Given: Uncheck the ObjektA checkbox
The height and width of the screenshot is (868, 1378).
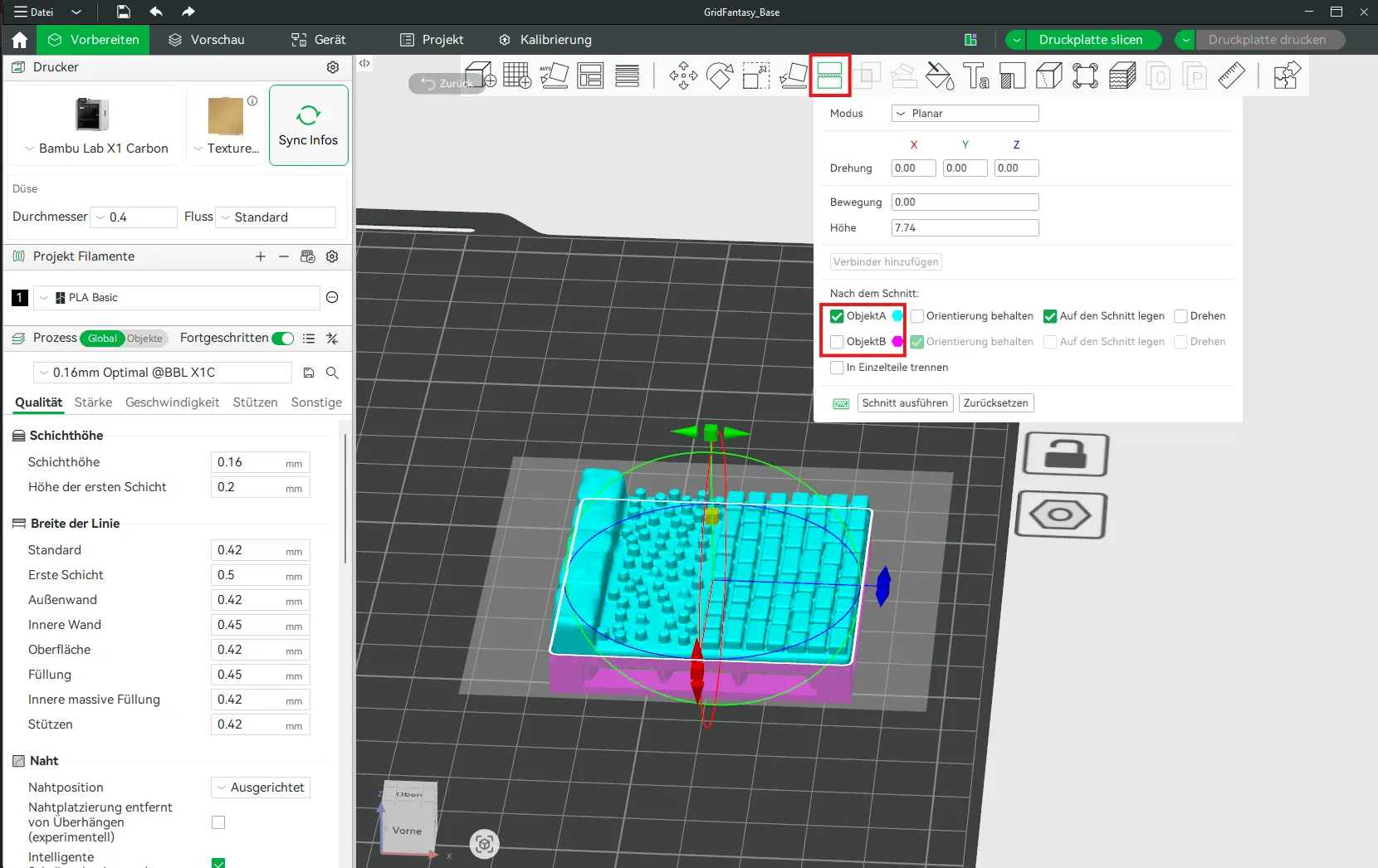Looking at the screenshot, I should (x=837, y=316).
